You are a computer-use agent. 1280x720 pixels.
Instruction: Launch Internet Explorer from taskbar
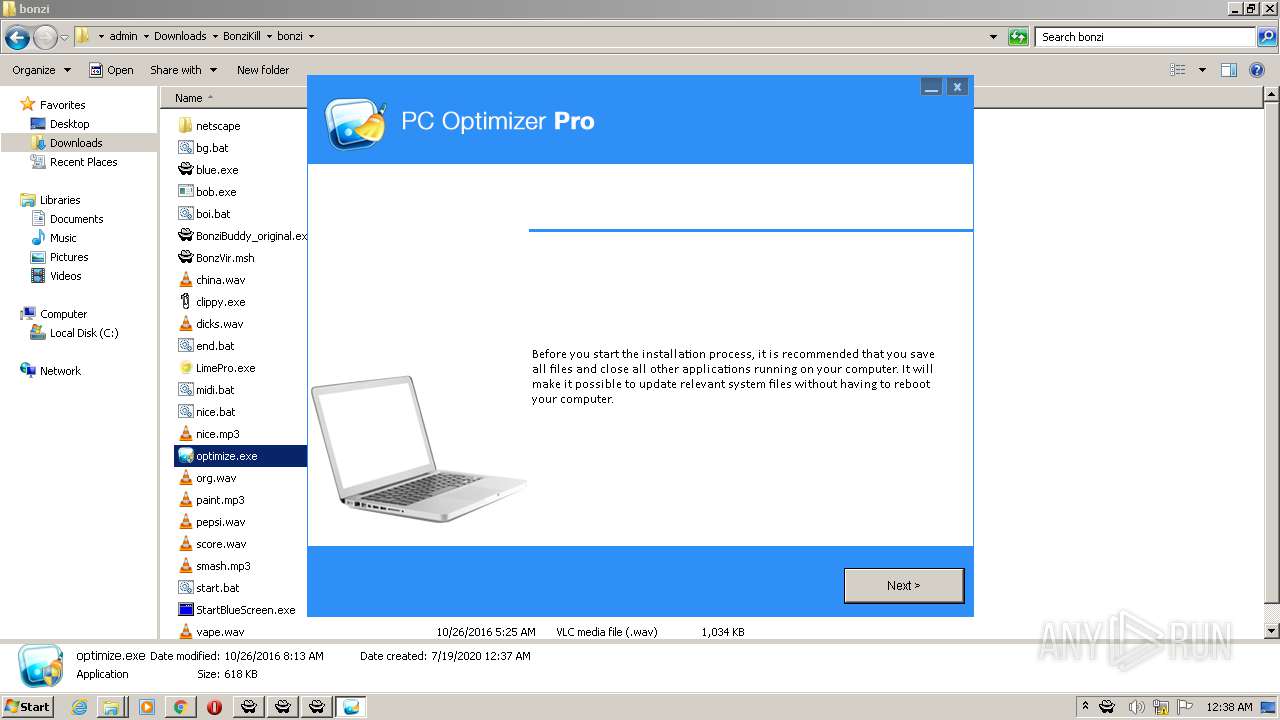80,707
